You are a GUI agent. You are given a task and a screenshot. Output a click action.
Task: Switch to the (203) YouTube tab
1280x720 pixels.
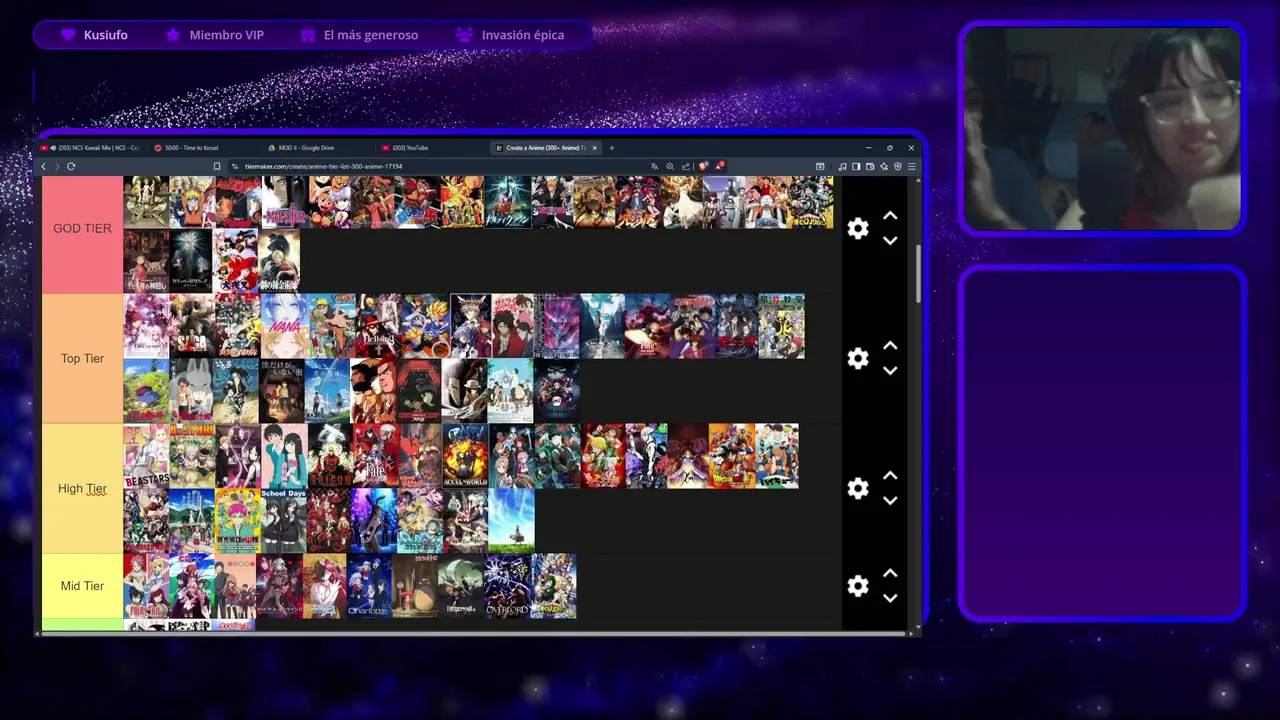point(432,148)
